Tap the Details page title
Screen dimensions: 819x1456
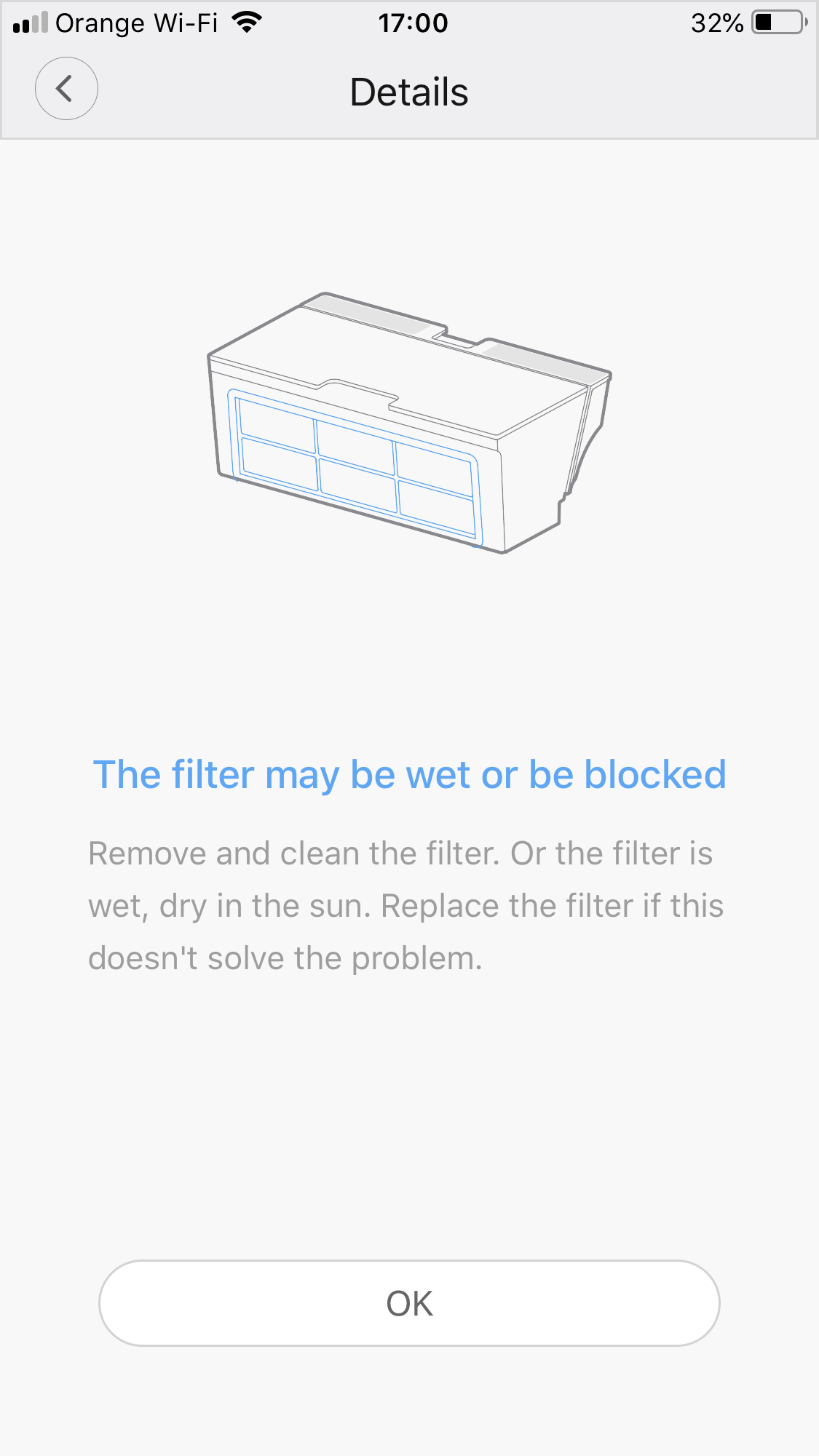[409, 92]
